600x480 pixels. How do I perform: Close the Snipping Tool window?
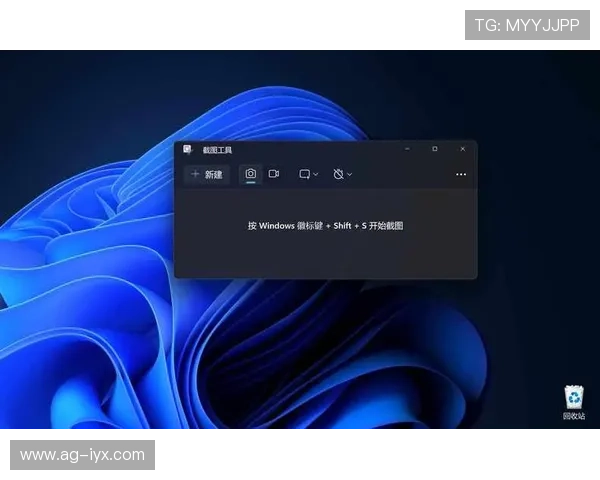click(x=462, y=149)
